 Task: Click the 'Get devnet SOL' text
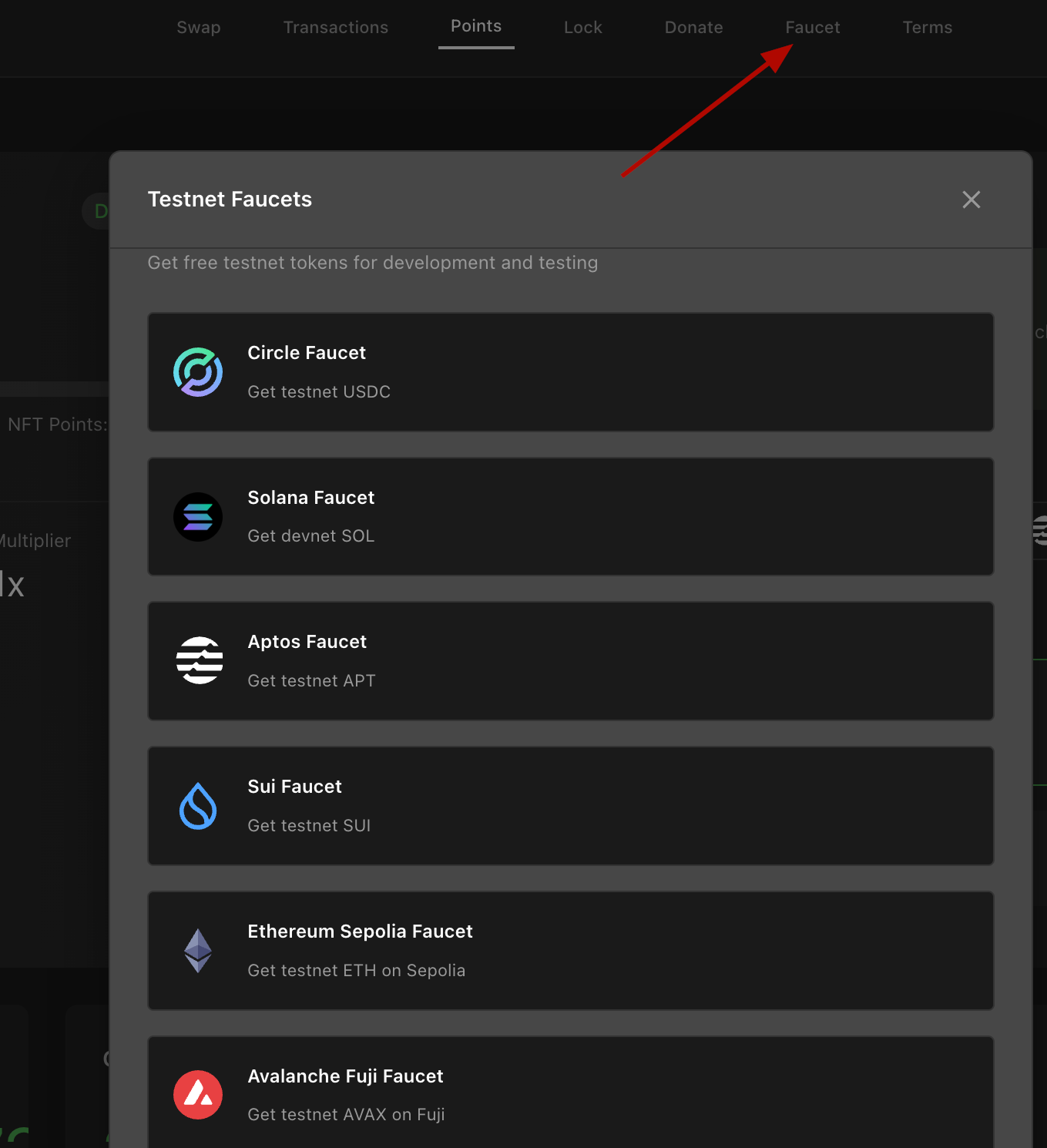pyautogui.click(x=311, y=536)
